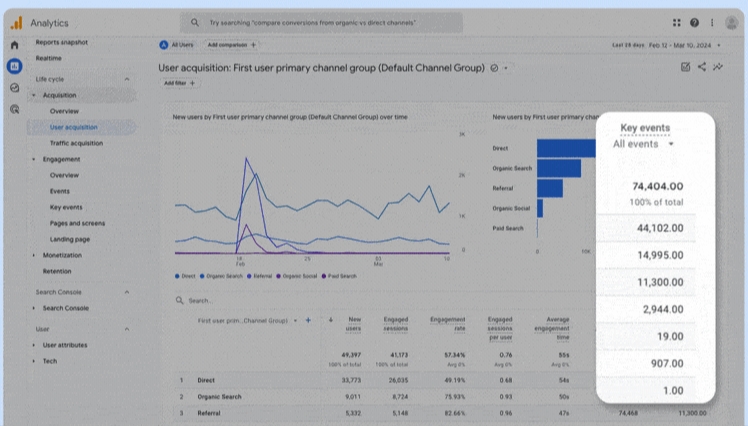Collapse the Acquisition tree node
This screenshot has height=426, width=748.
click(x=33, y=95)
